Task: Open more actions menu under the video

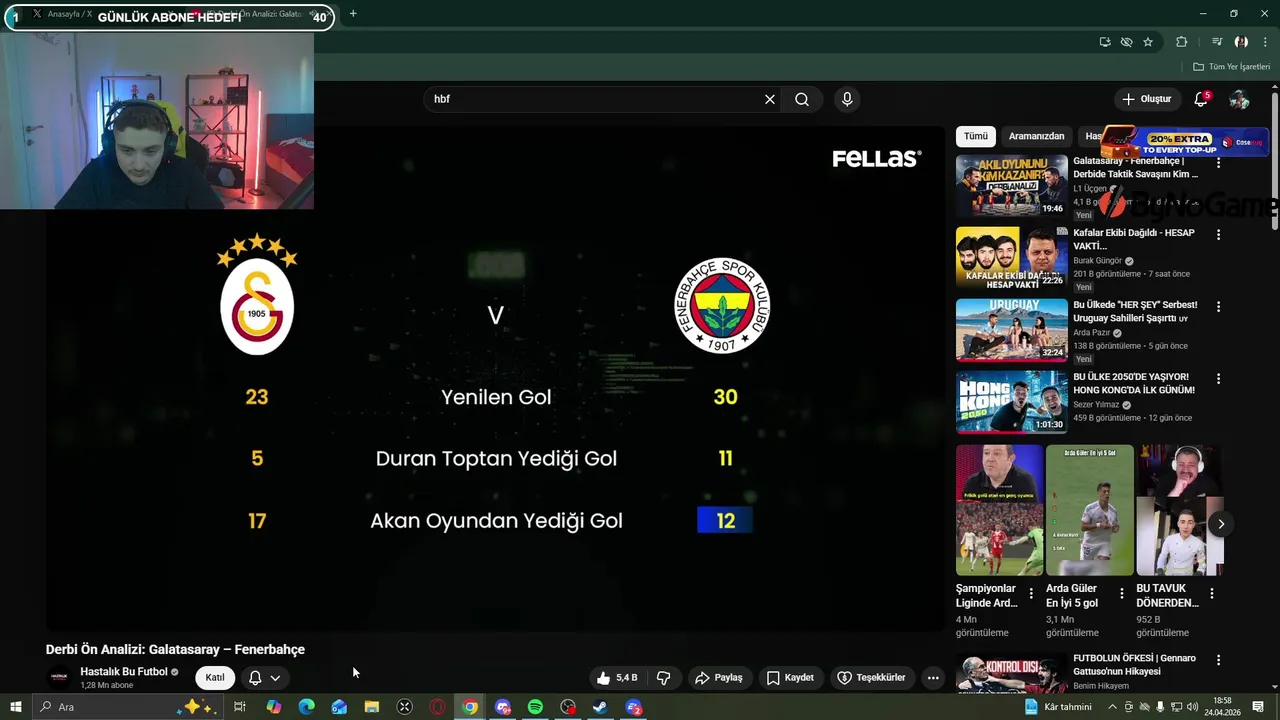Action: [933, 678]
